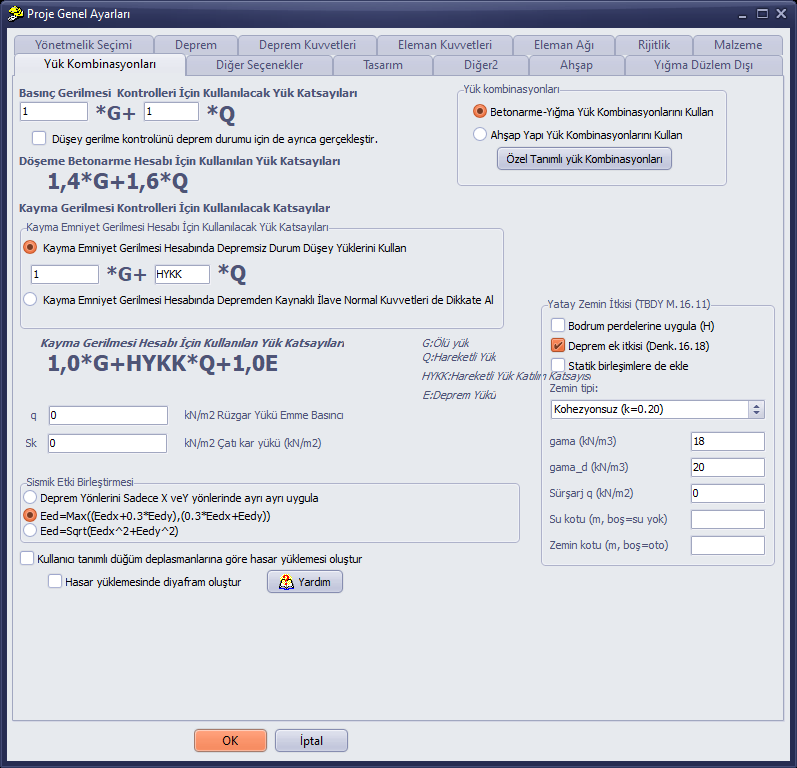Screen dimensions: 797x768
Task: Uncheck Deprem ek itkisi checkbox
Action: click(558, 346)
